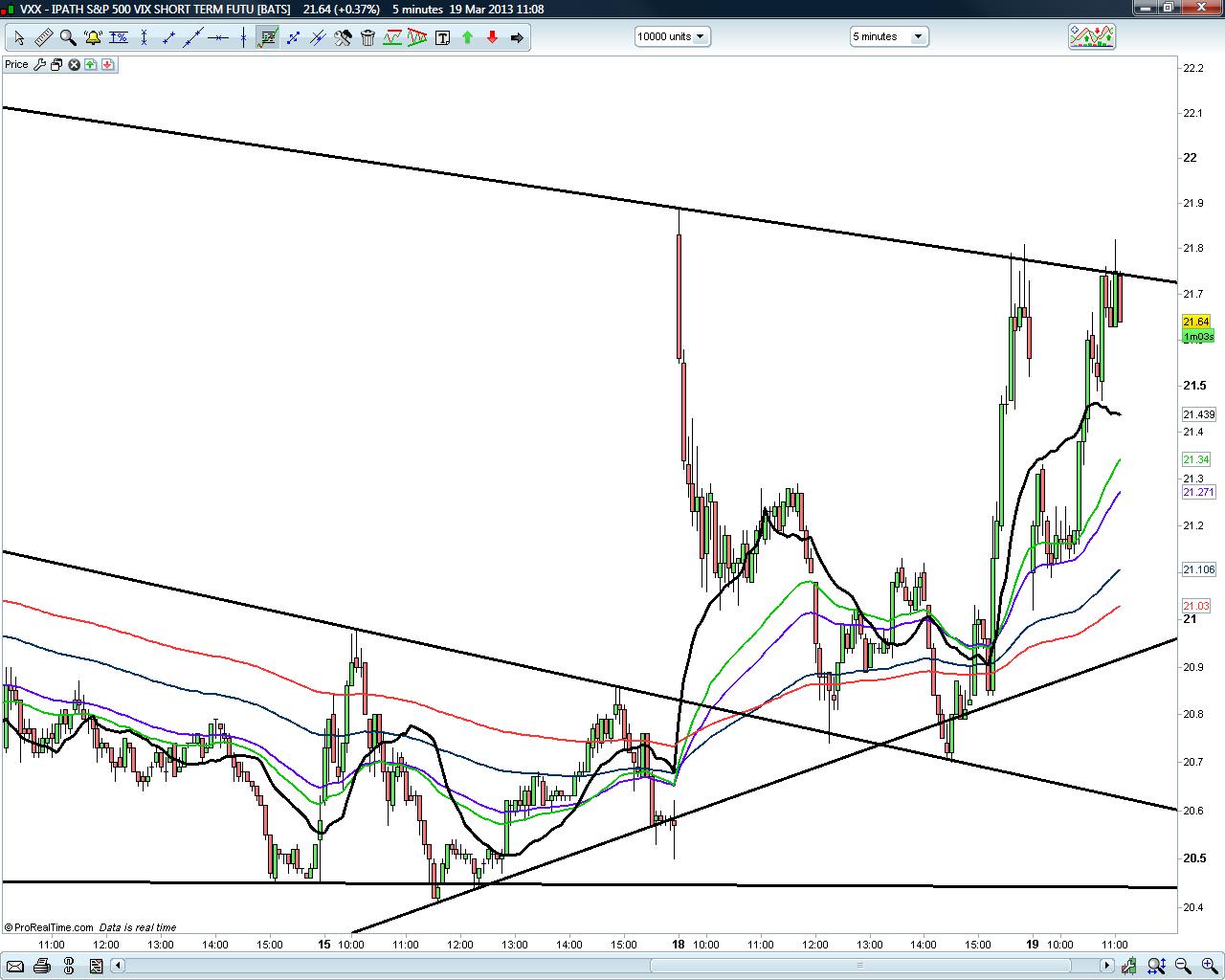The image size is (1225, 980).
Task: Select the percent variation measuring tool
Action: pyautogui.click(x=119, y=38)
